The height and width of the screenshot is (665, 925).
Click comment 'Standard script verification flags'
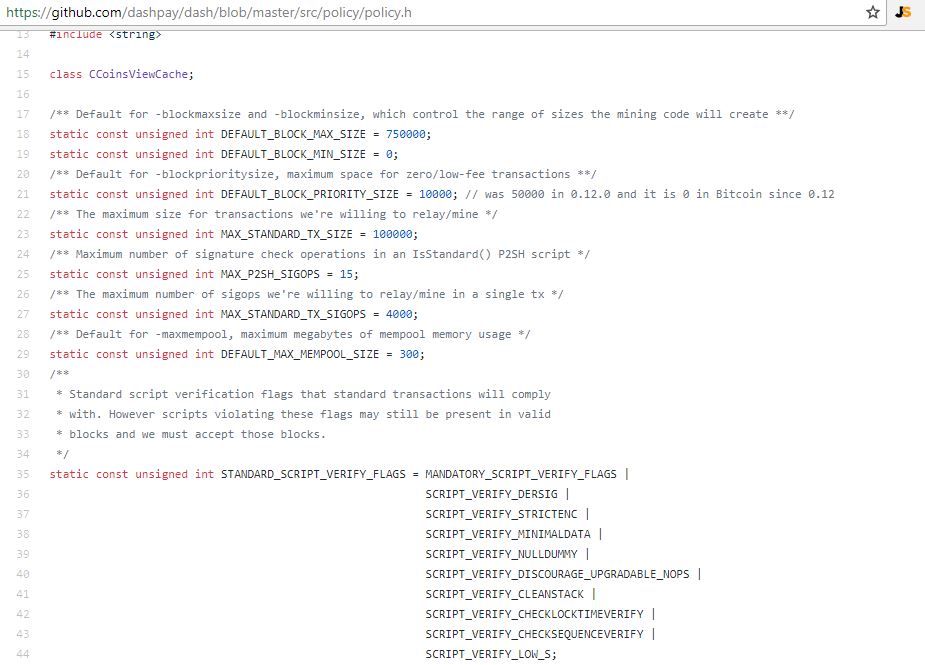(x=181, y=394)
